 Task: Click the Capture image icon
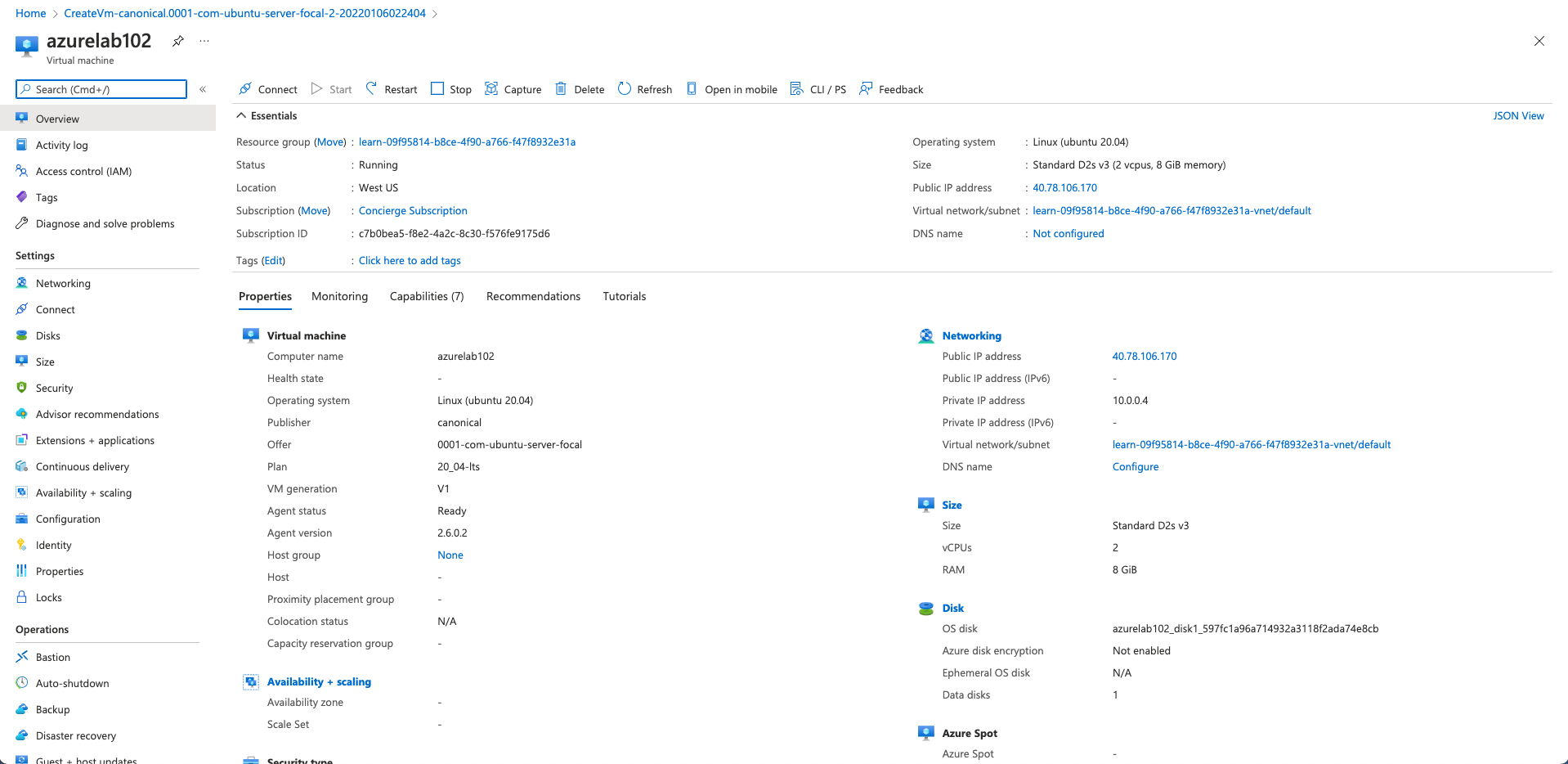pyautogui.click(x=491, y=88)
